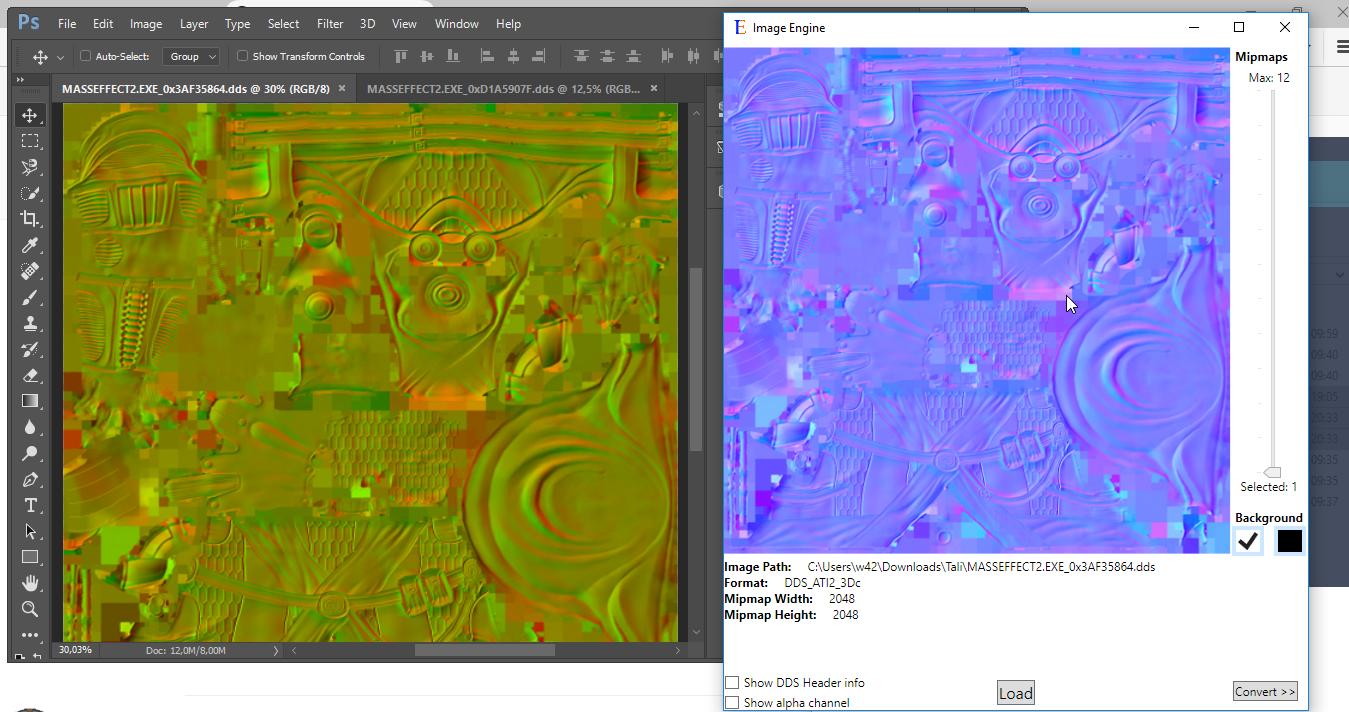Click distribute vertical centers icon
Image resolution: width=1349 pixels, height=712 pixels.
point(607,56)
